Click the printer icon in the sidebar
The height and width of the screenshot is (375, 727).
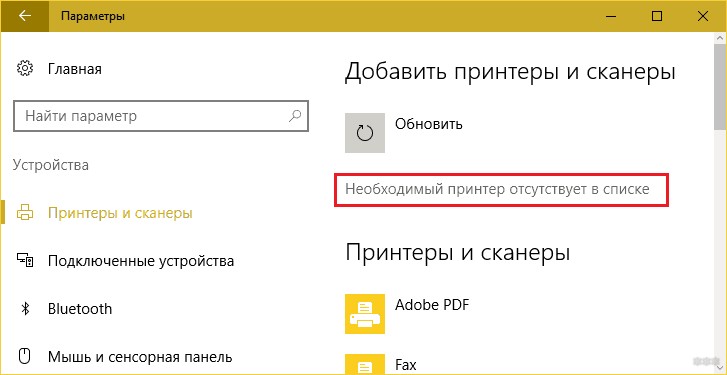(x=25, y=213)
